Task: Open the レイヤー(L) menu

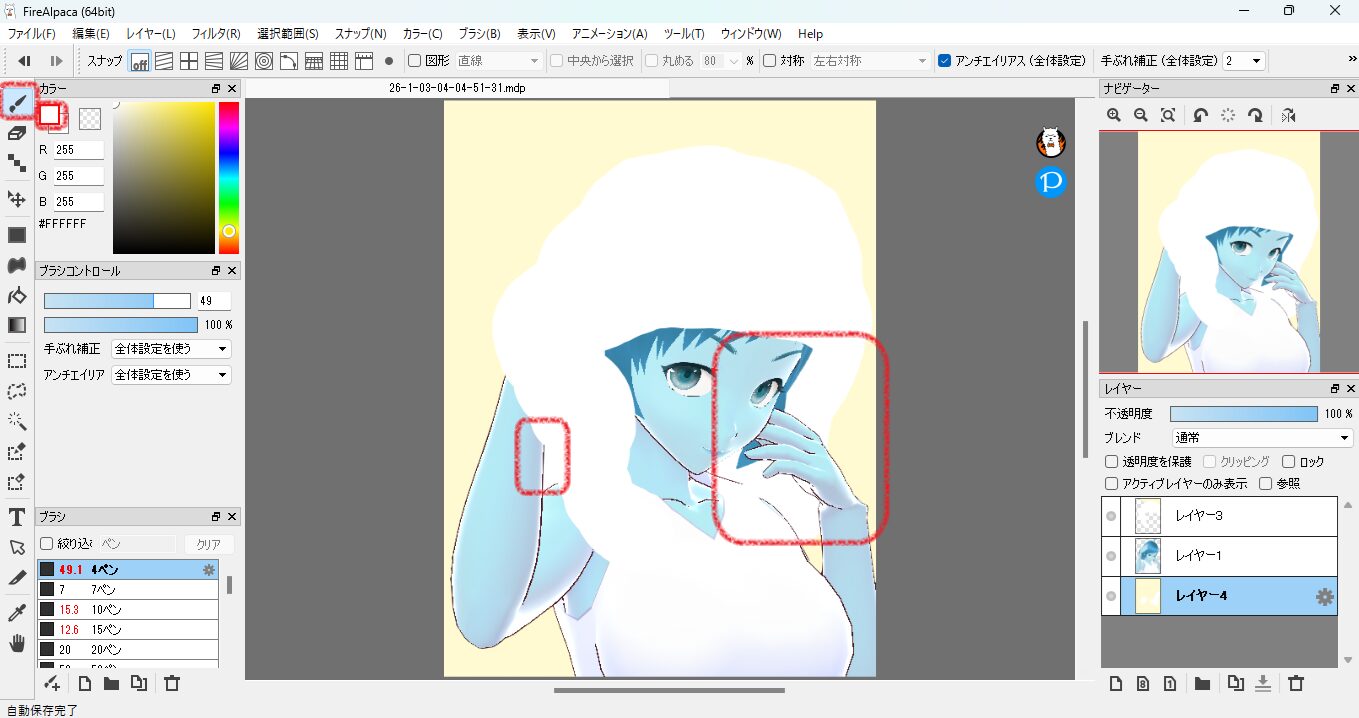Action: (x=150, y=34)
